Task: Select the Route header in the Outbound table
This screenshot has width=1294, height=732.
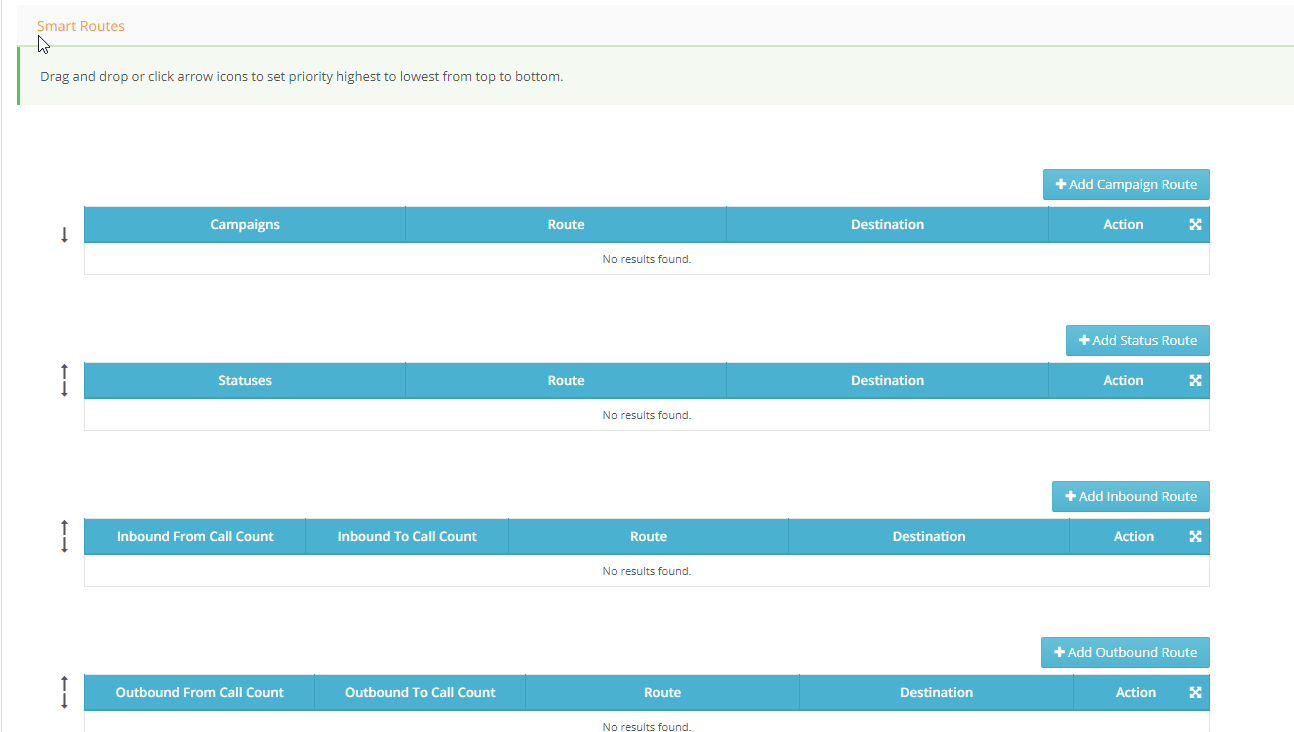Action: 663,692
